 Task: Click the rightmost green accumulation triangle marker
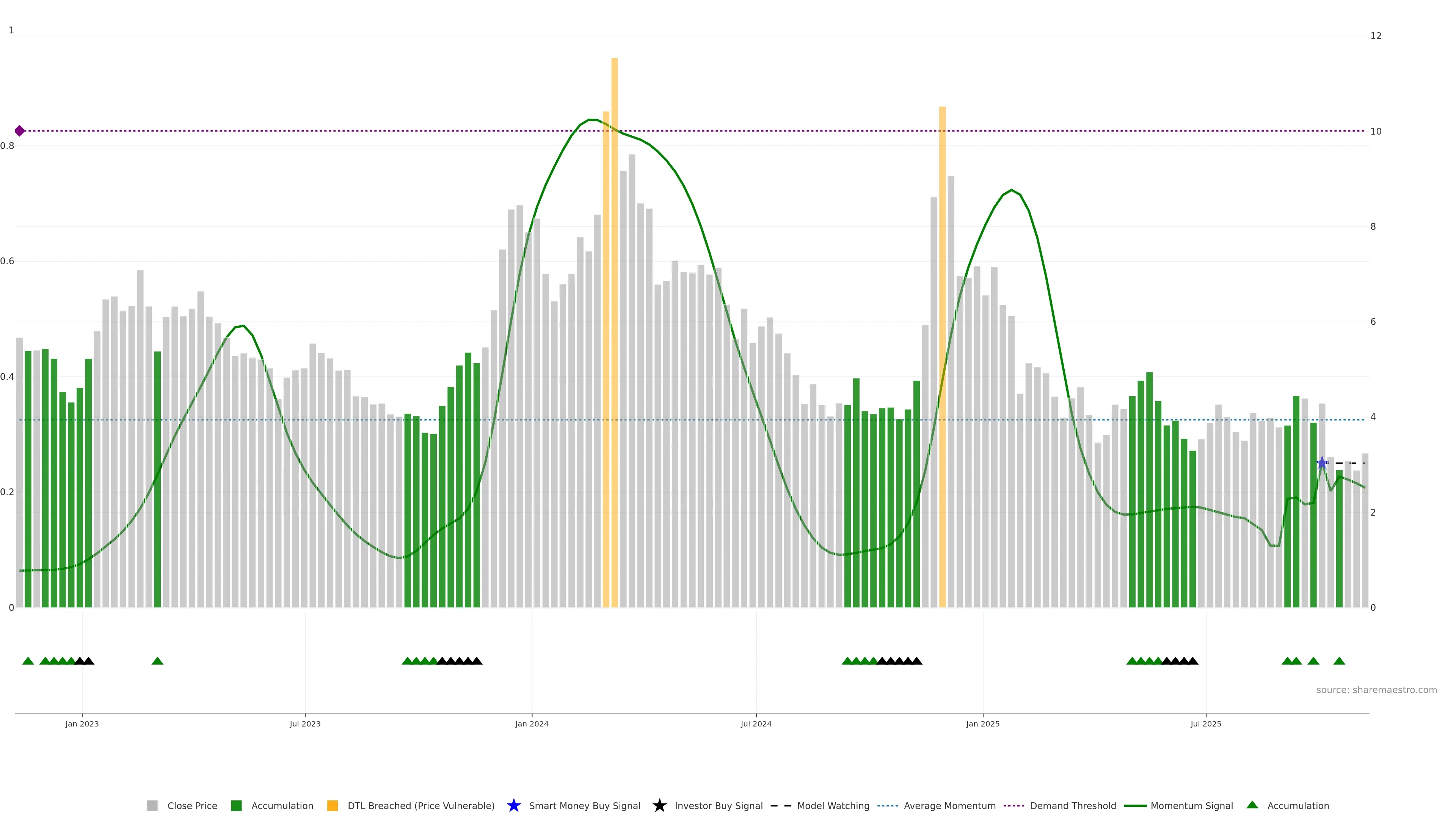pyautogui.click(x=1339, y=661)
